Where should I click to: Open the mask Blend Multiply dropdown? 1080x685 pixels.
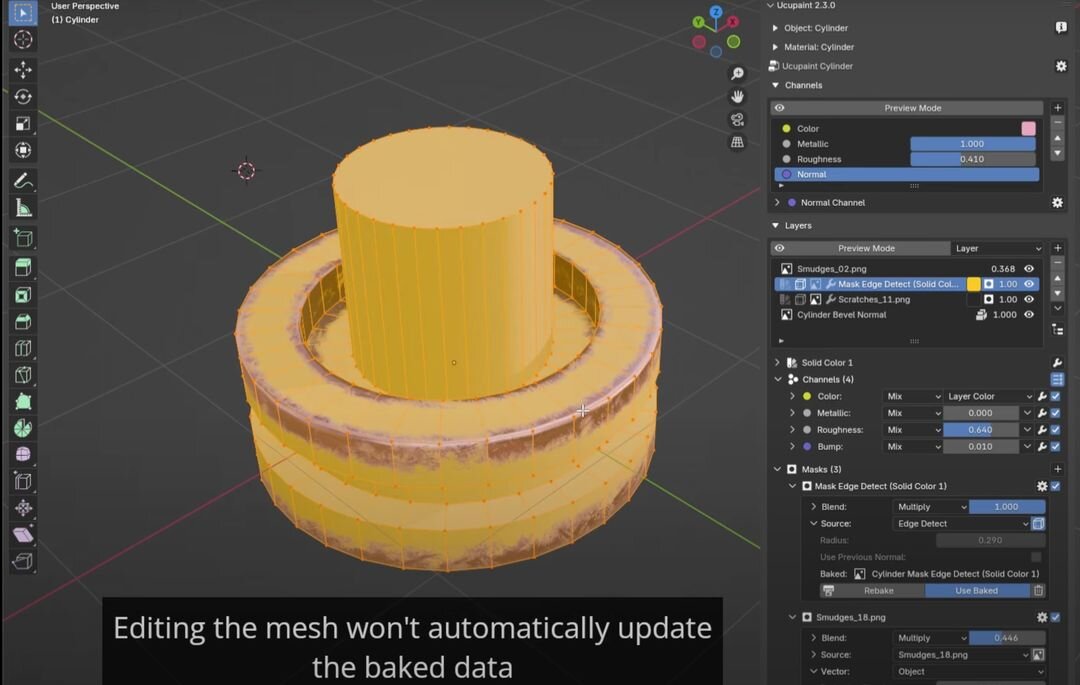point(931,507)
